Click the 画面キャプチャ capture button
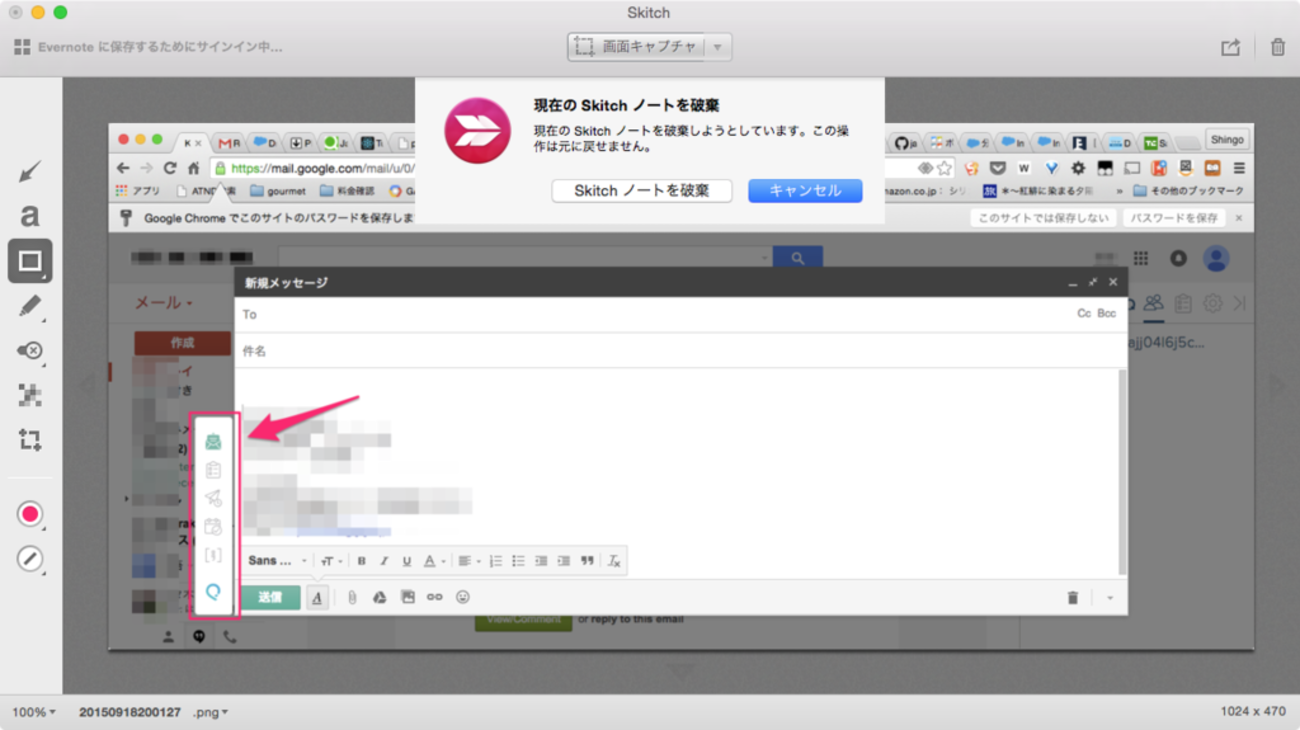Screen dimensions: 1300x730 tap(636, 47)
